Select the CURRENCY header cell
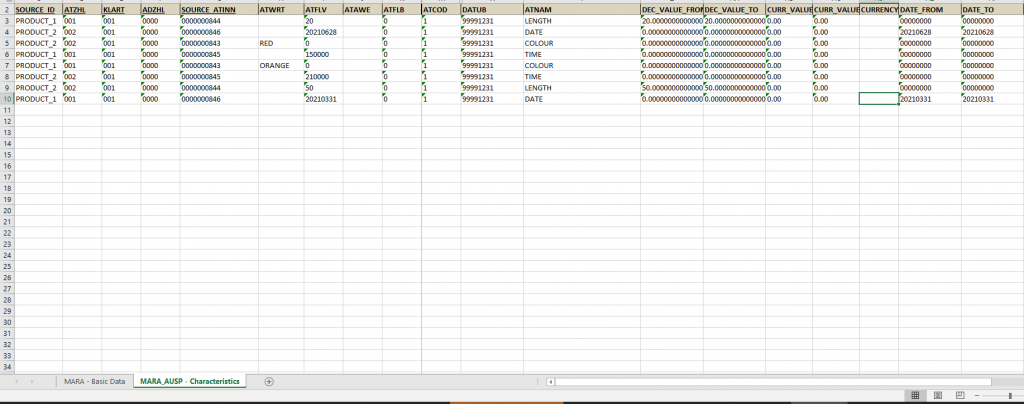Image resolution: width=1024 pixels, height=404 pixels. tap(878, 10)
